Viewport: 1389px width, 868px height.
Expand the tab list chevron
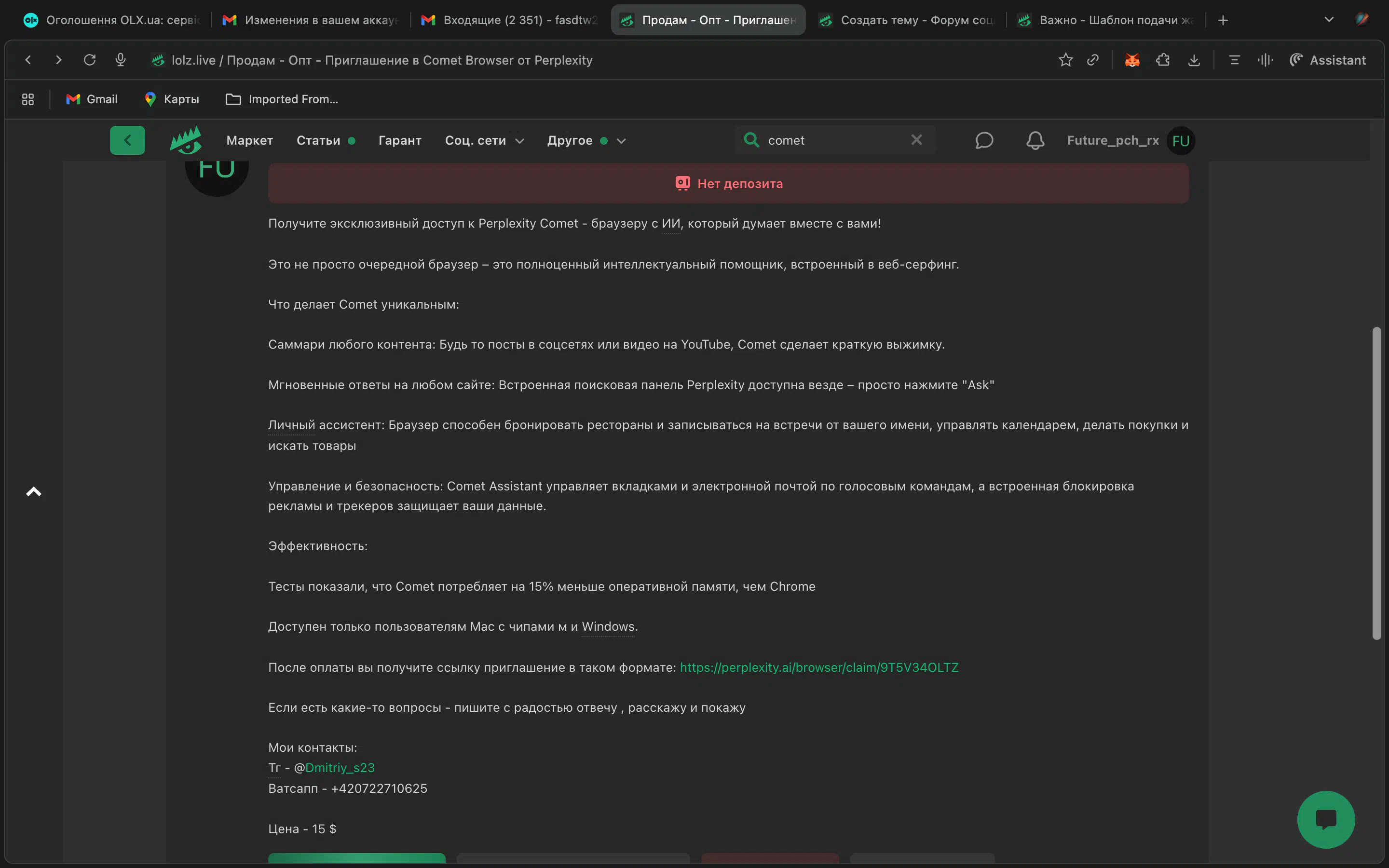[x=1329, y=20]
